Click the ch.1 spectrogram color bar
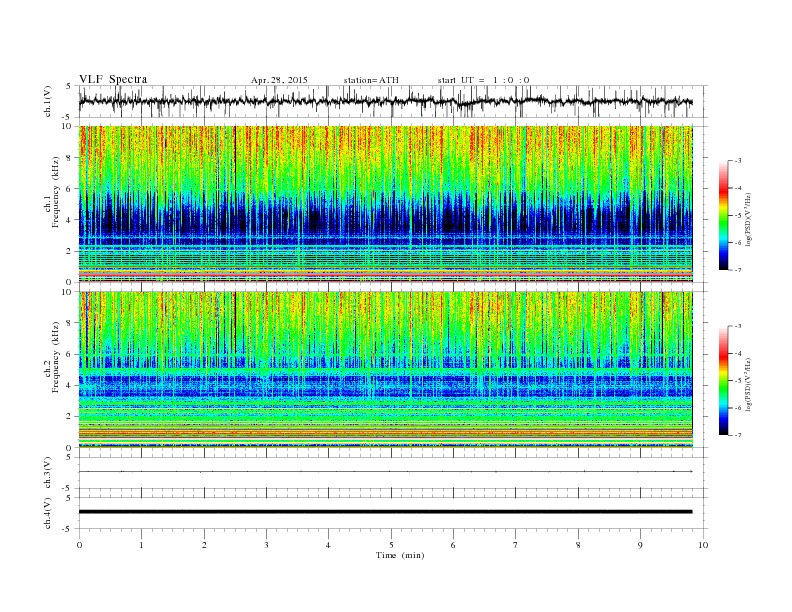Image resolution: width=792 pixels, height=612 pixels. coord(724,215)
